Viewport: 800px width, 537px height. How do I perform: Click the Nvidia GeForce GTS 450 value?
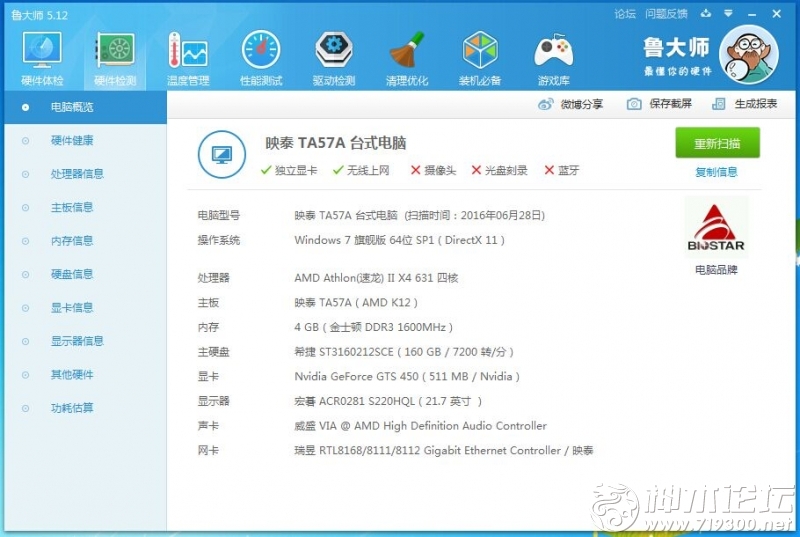click(407, 376)
